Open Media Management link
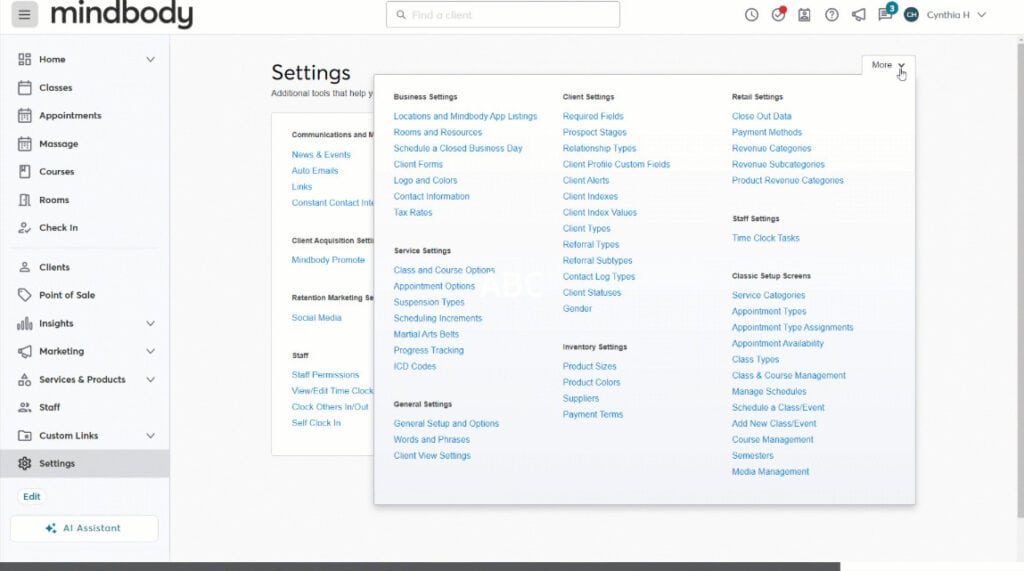 click(x=770, y=472)
